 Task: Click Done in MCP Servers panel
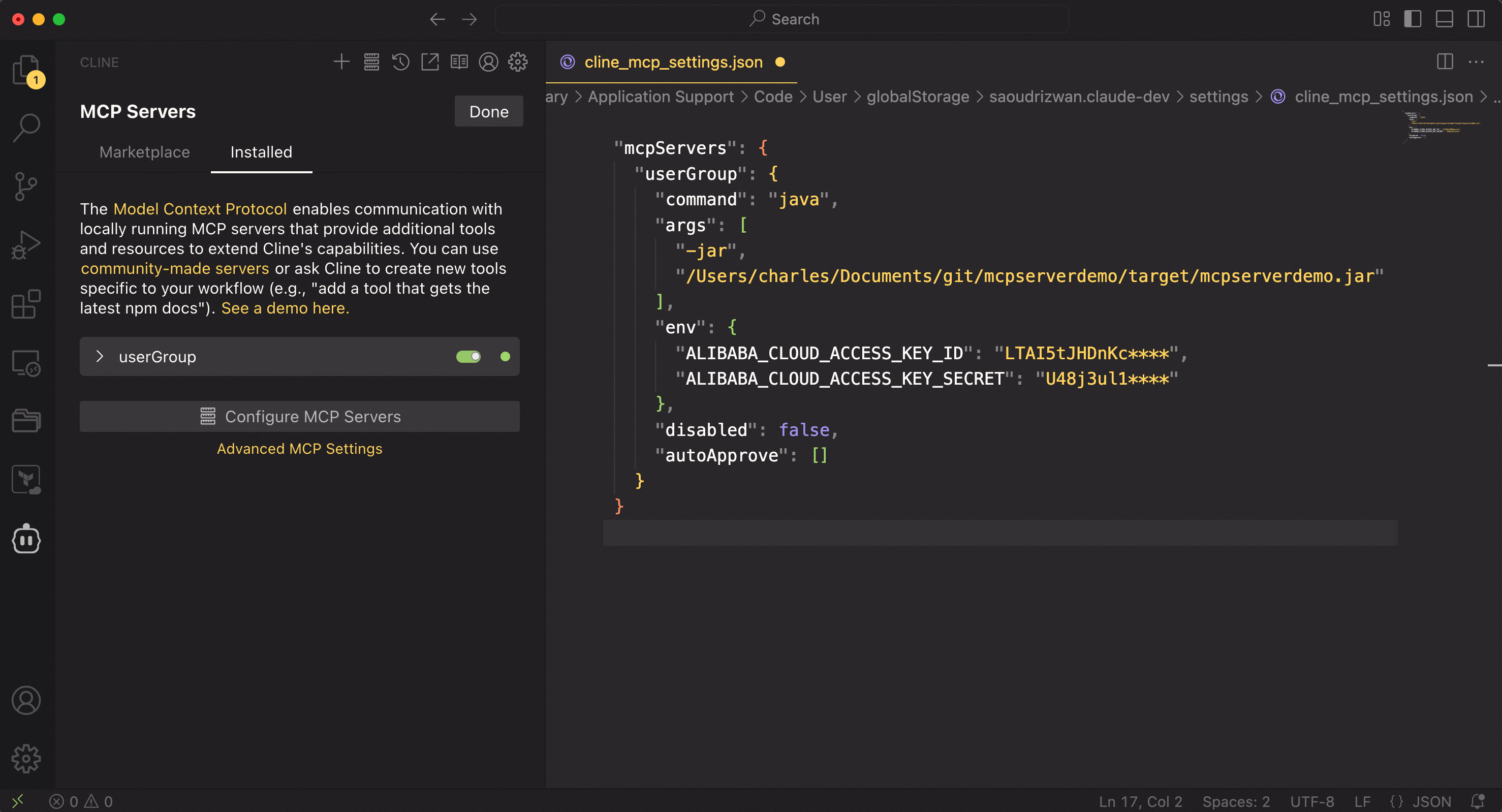489,111
